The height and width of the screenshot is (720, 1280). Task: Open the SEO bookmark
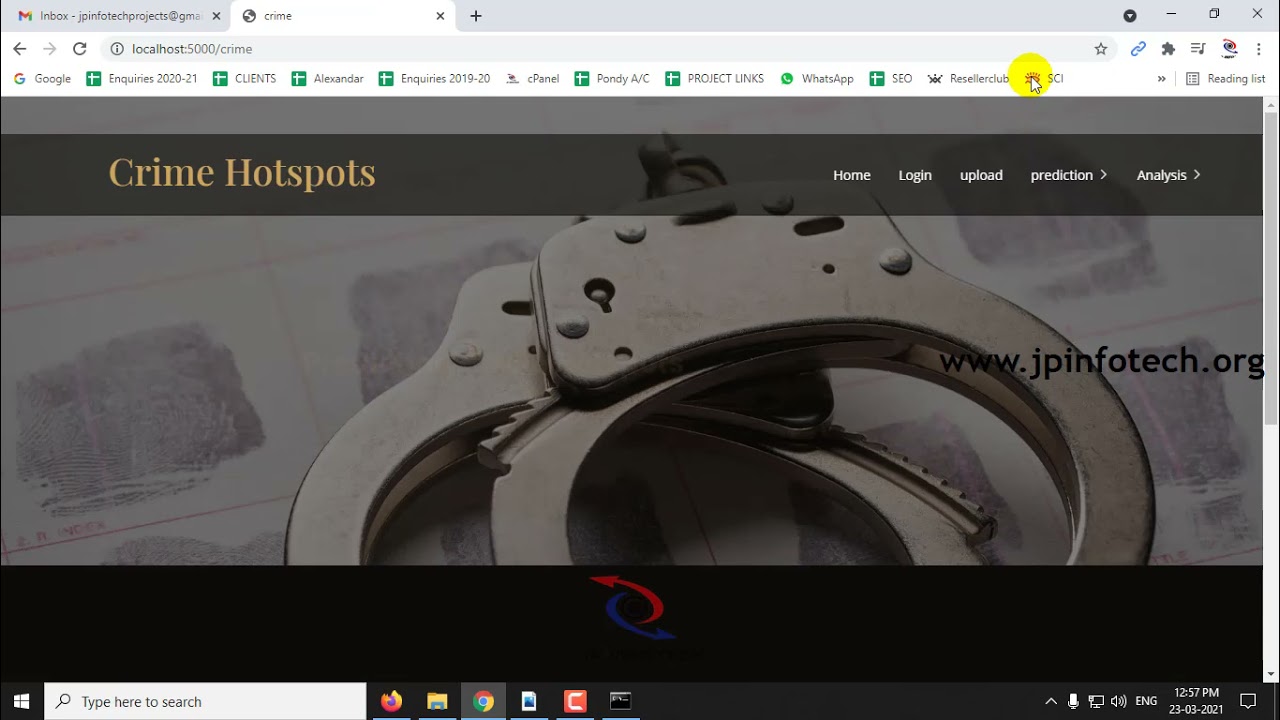tap(891, 79)
